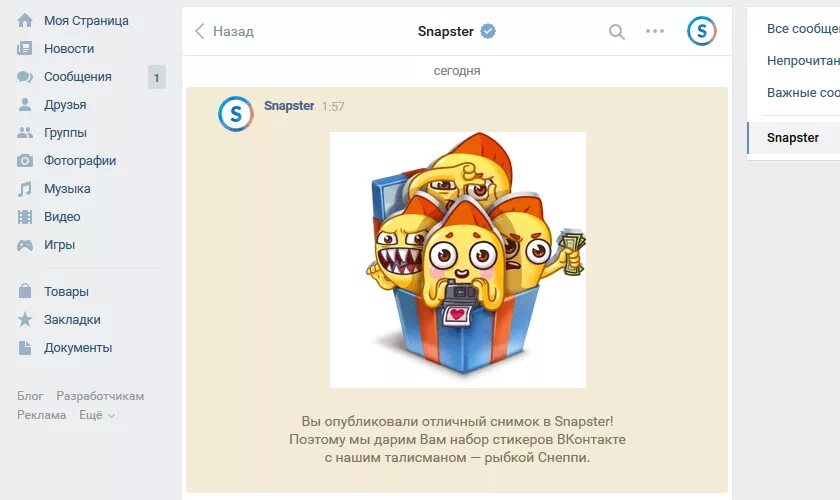Image resolution: width=840 pixels, height=500 pixels.
Task: Open Закладки from the sidebar menu
Action: point(72,320)
